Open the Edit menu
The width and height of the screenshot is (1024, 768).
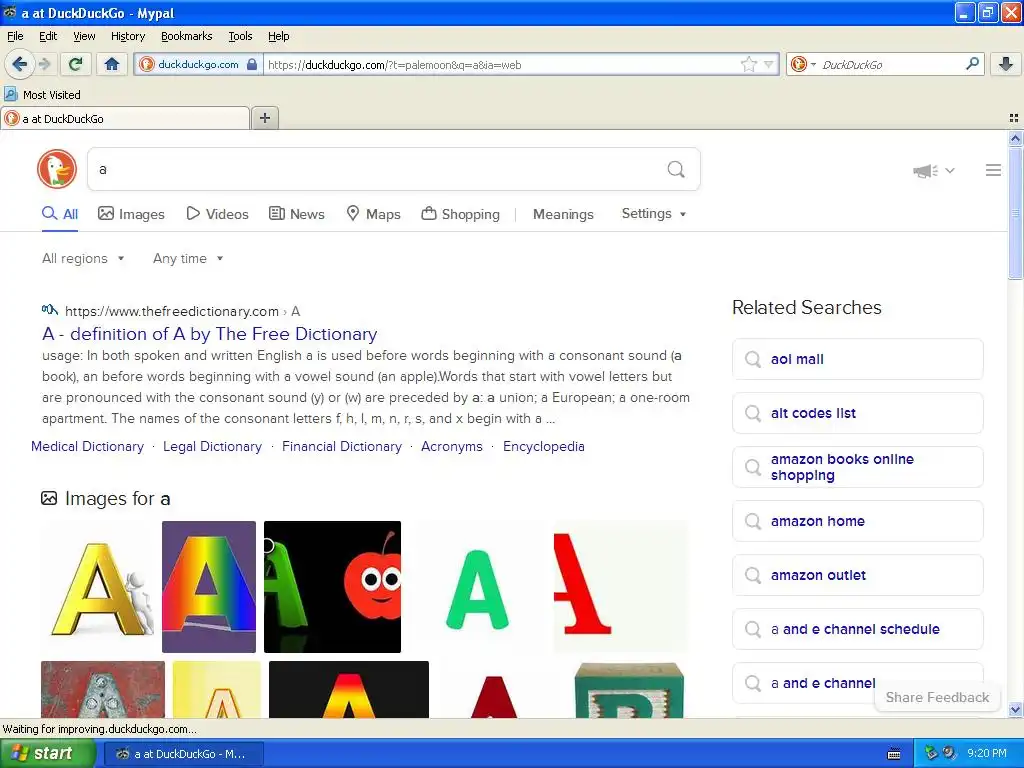point(48,36)
